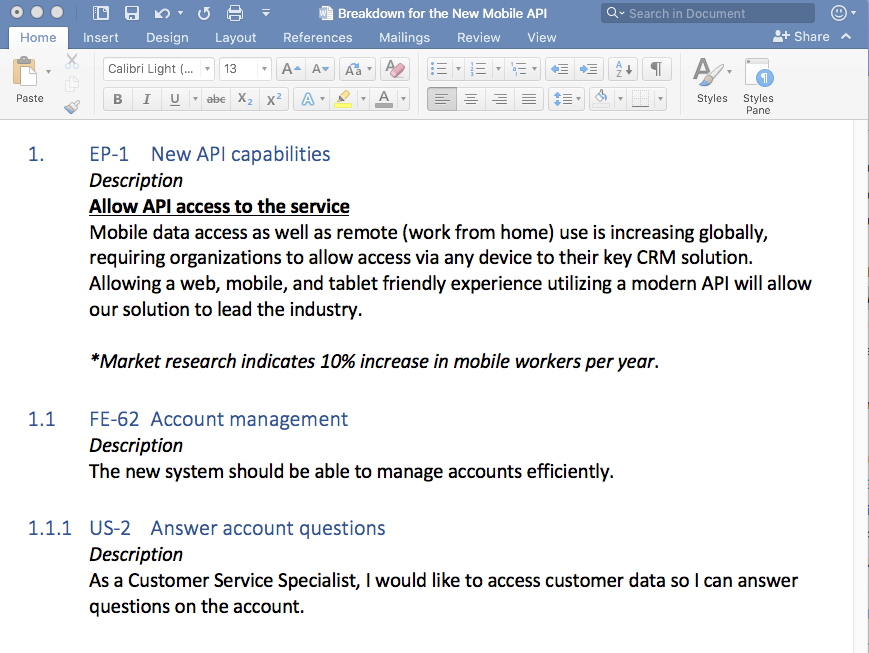Decrease font size with A-down icon
The height and width of the screenshot is (653, 869).
pyautogui.click(x=320, y=69)
